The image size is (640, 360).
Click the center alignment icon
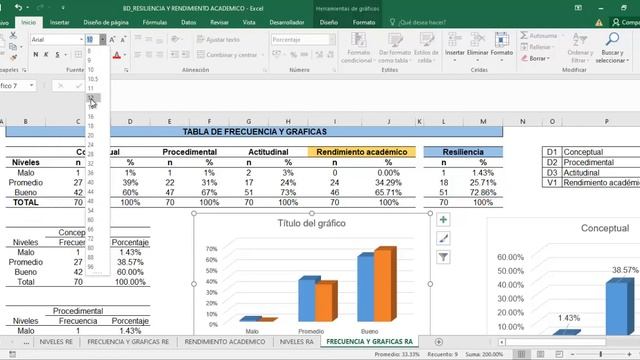pos(149,55)
